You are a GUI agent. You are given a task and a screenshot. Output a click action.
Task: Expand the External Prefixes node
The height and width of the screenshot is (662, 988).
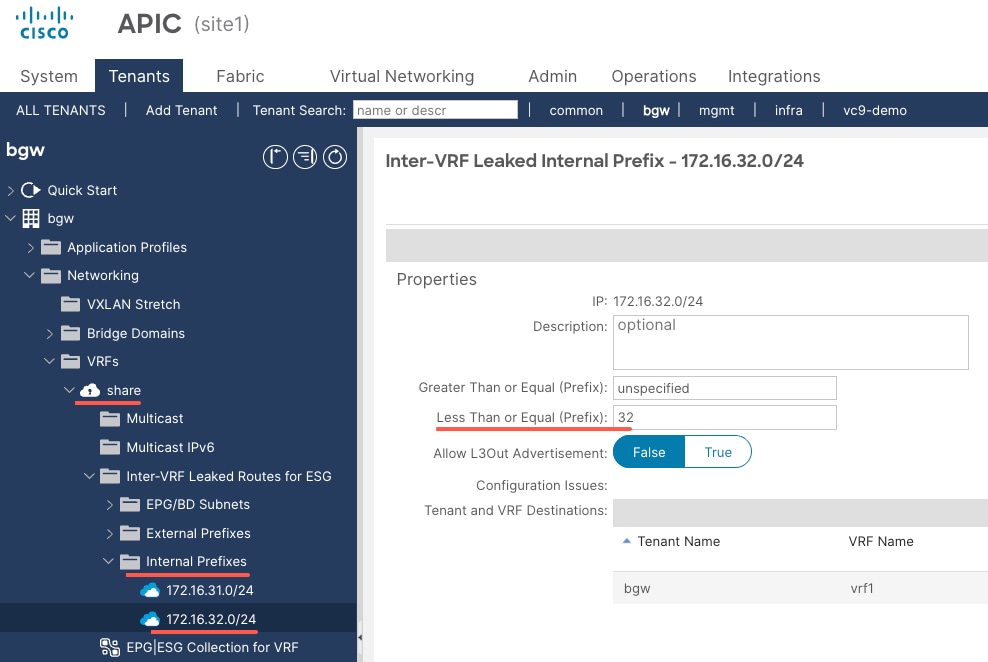coord(109,534)
